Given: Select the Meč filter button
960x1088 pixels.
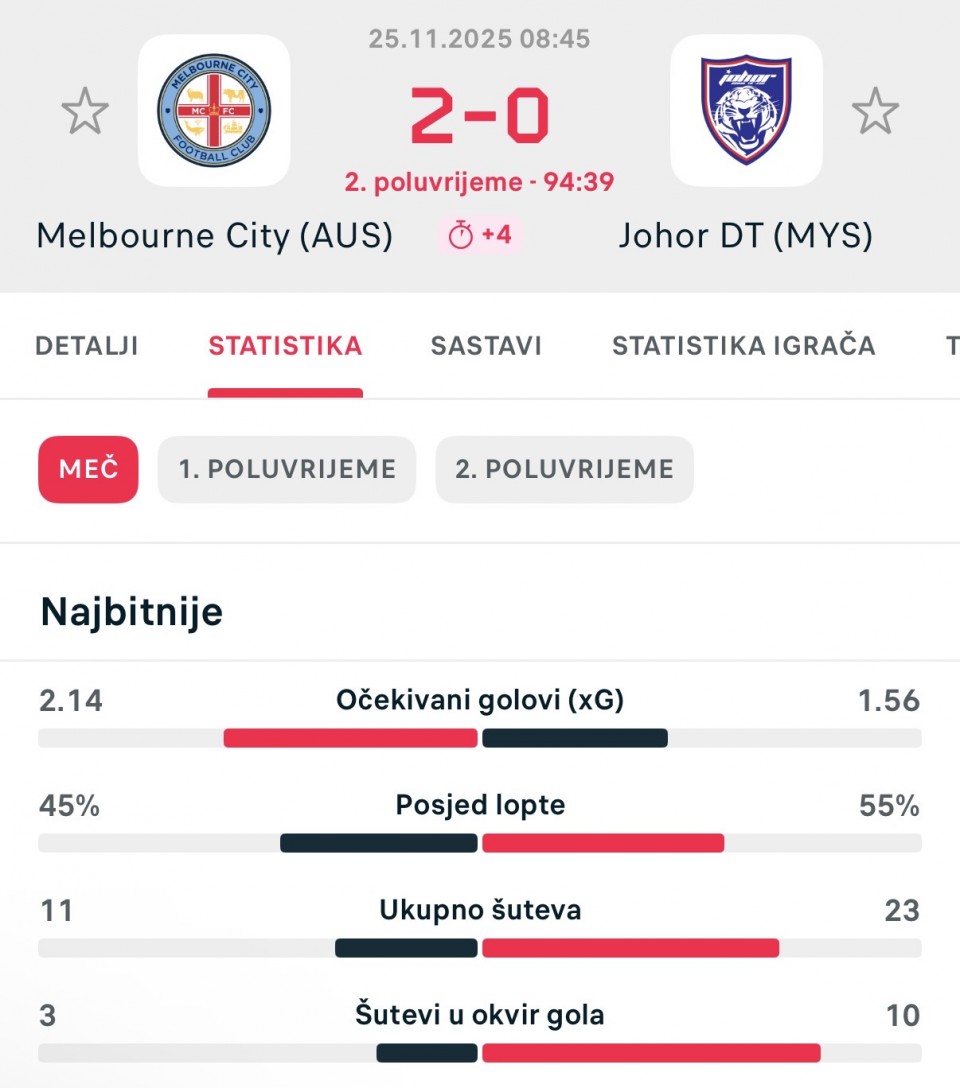Looking at the screenshot, I should point(88,469).
